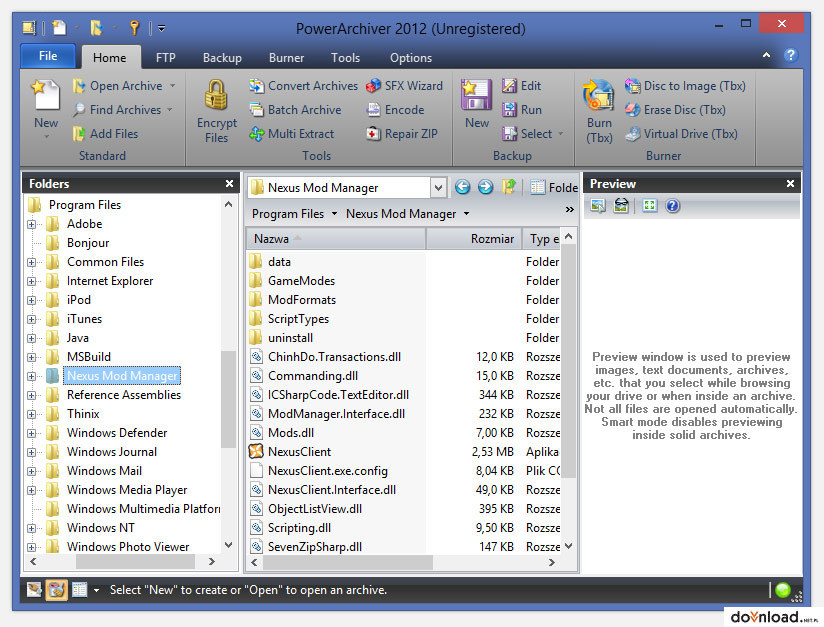This screenshot has height=627, width=824.
Task: Expand the Windows Defender tree node
Action: tap(32, 434)
